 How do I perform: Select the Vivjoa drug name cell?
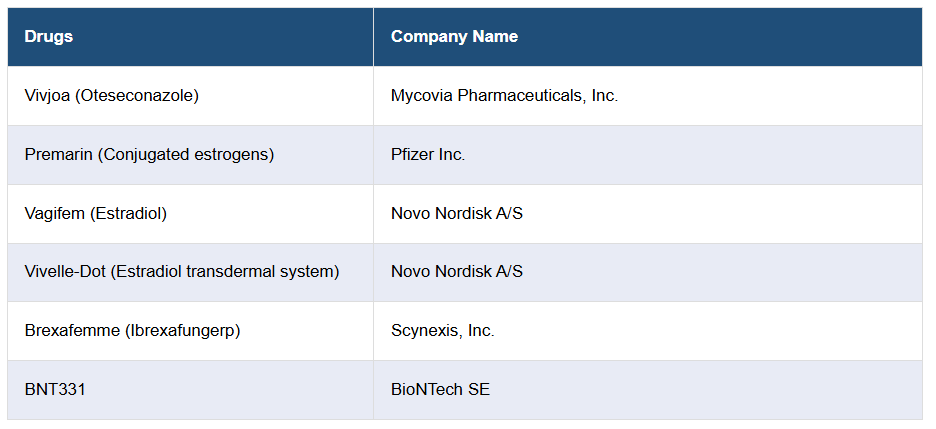(111, 96)
